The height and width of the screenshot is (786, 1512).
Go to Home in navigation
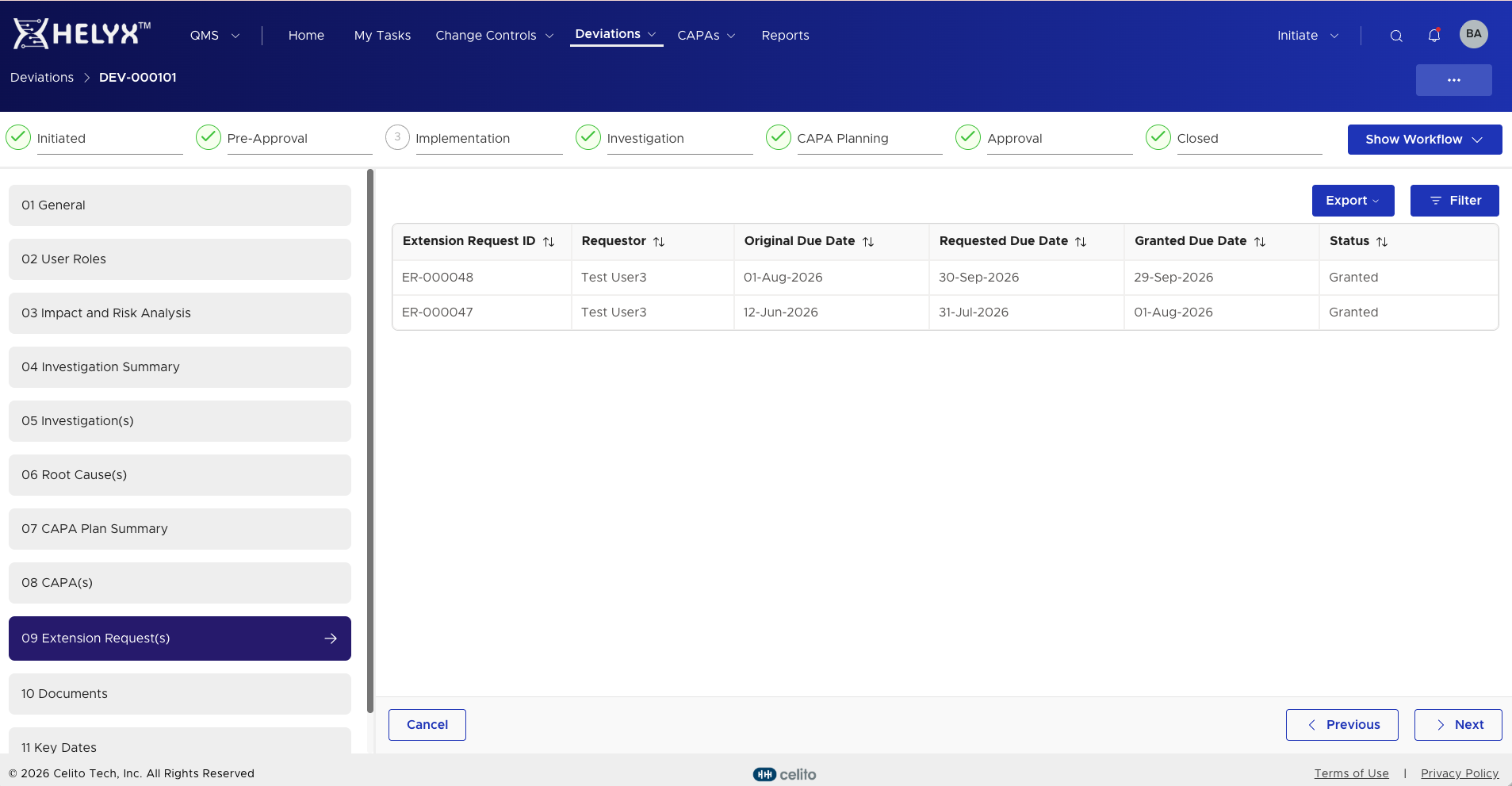[x=306, y=36]
